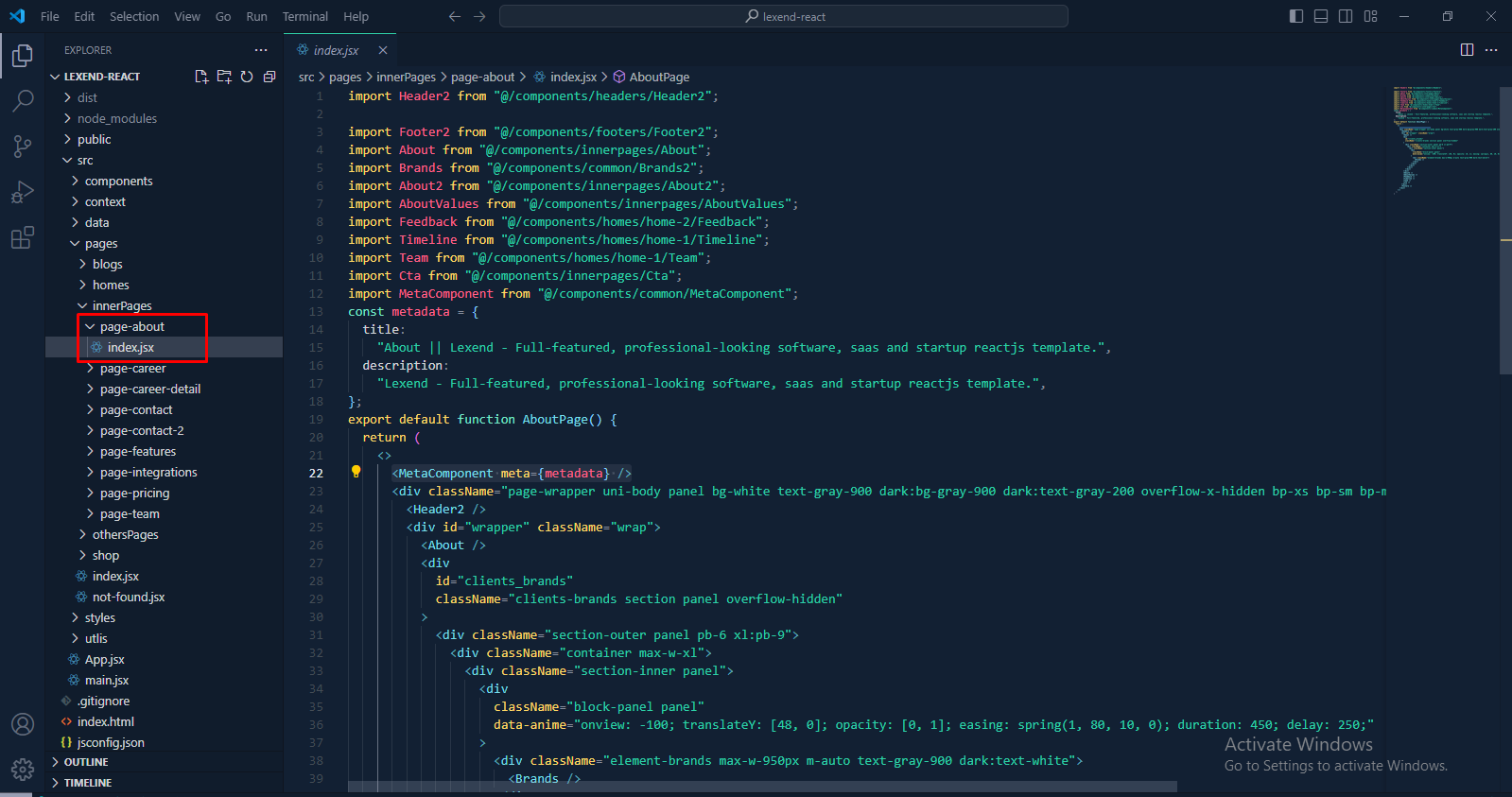Collapse all folders in Explorer

tap(269, 77)
